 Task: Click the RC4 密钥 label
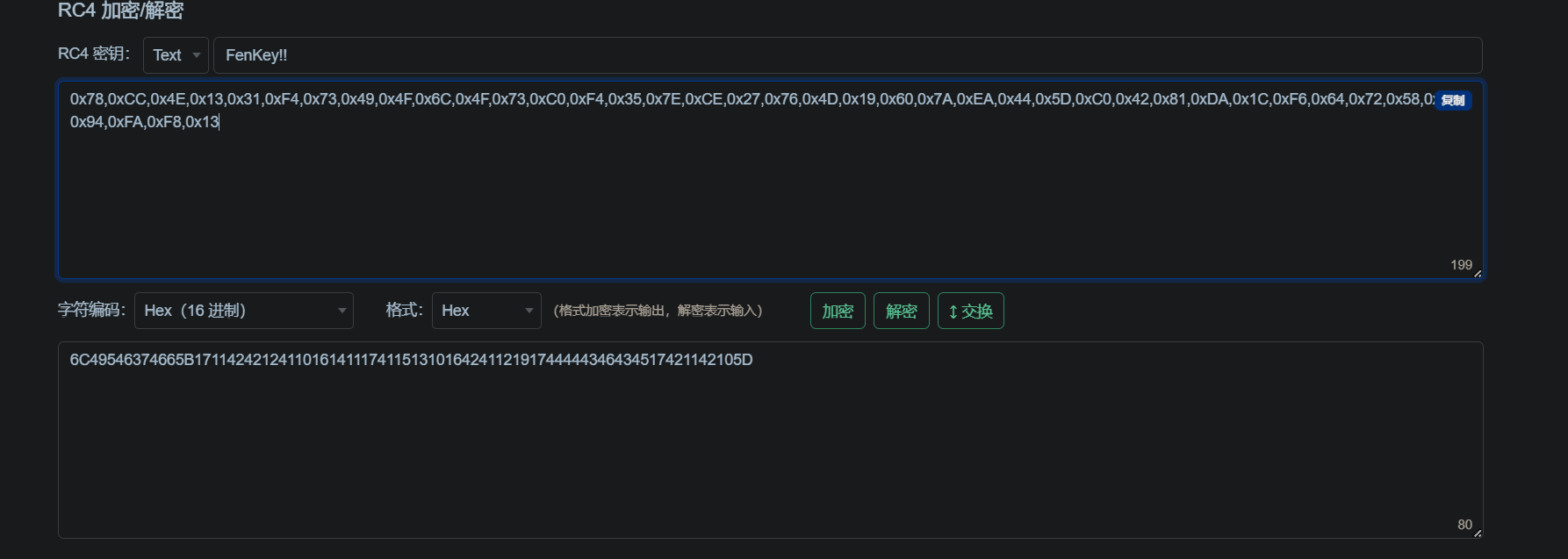click(x=94, y=54)
